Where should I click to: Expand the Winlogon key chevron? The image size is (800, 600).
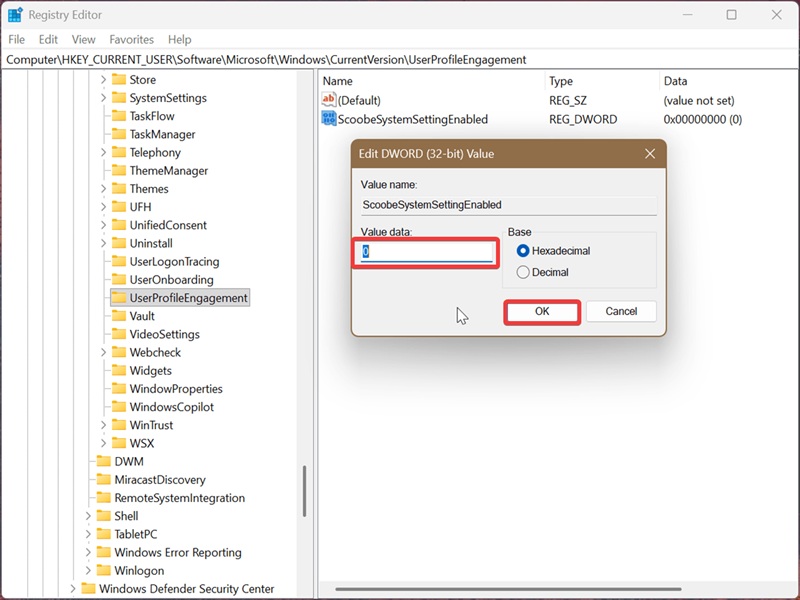pos(88,570)
